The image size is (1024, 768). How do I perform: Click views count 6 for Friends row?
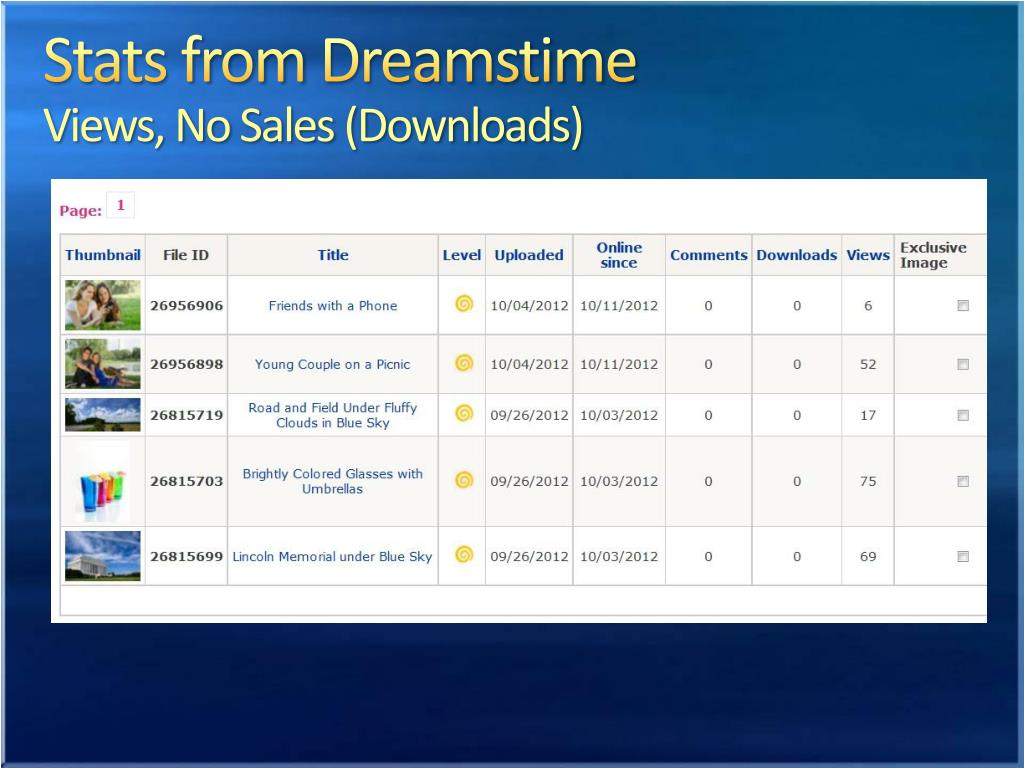point(868,306)
